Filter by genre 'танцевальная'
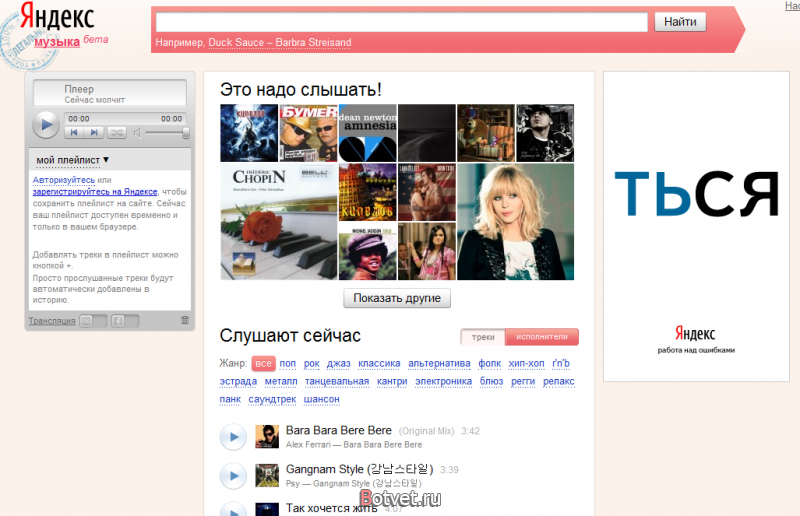This screenshot has width=800, height=516. click(x=337, y=381)
